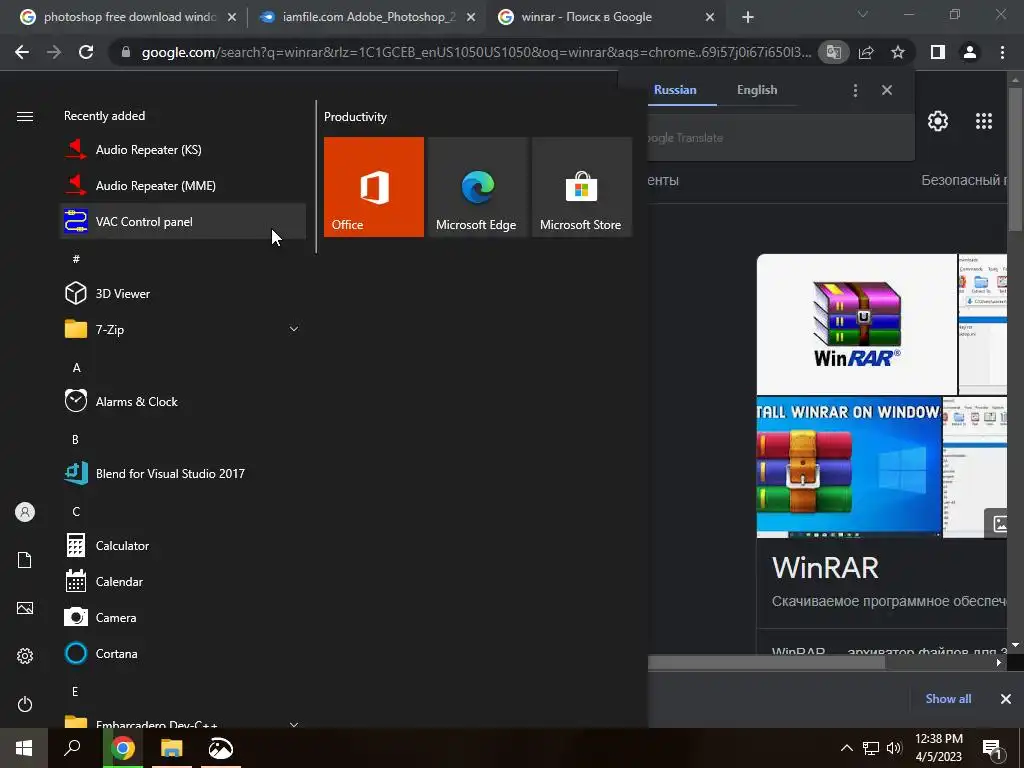Expand Embarcadero Dev-C++ folder chevron
This screenshot has width=1024, height=768.
coord(294,724)
